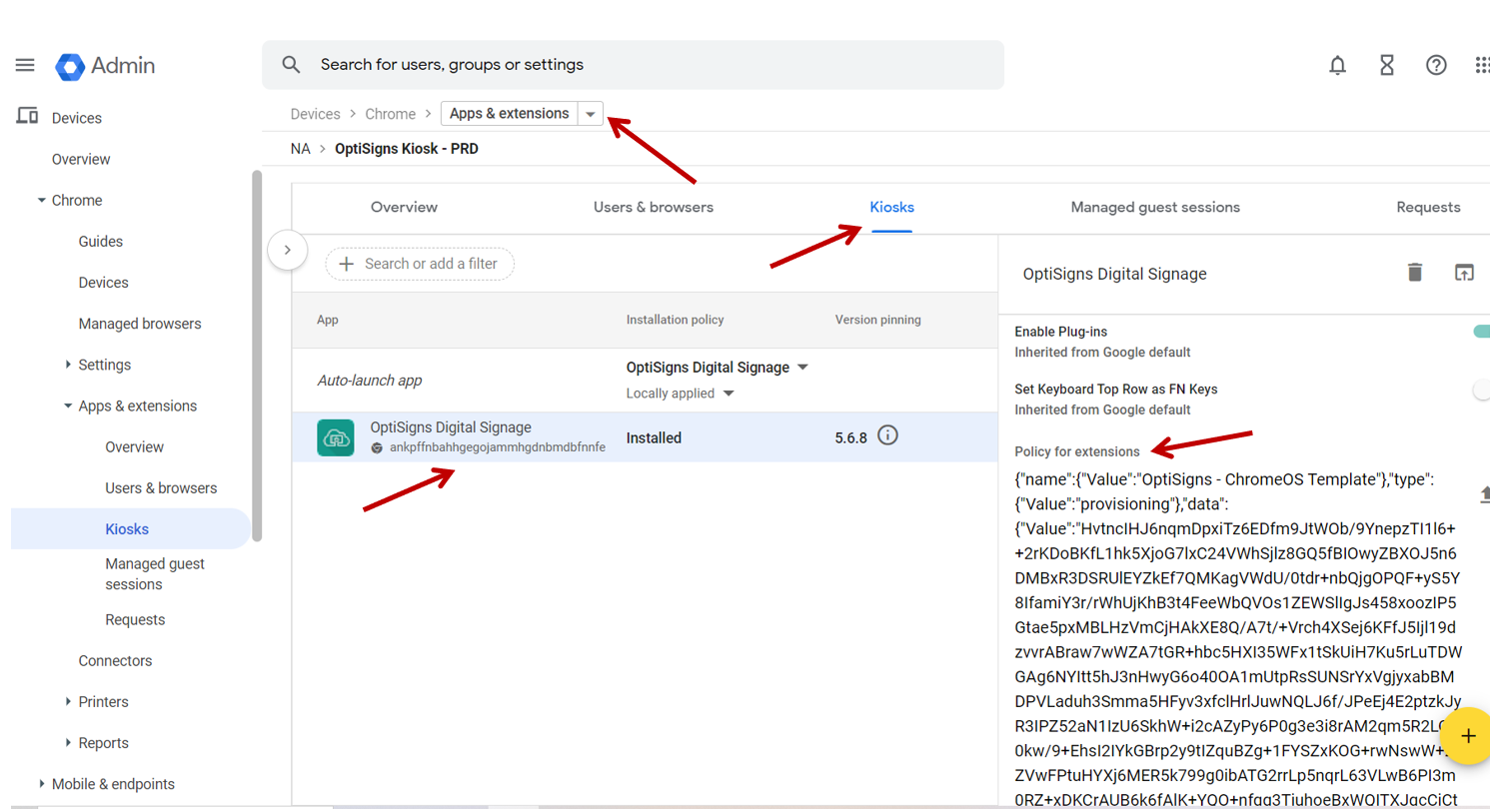Viewport: 1491px width, 812px height.
Task: Click the search for users field
Action: click(x=633, y=65)
